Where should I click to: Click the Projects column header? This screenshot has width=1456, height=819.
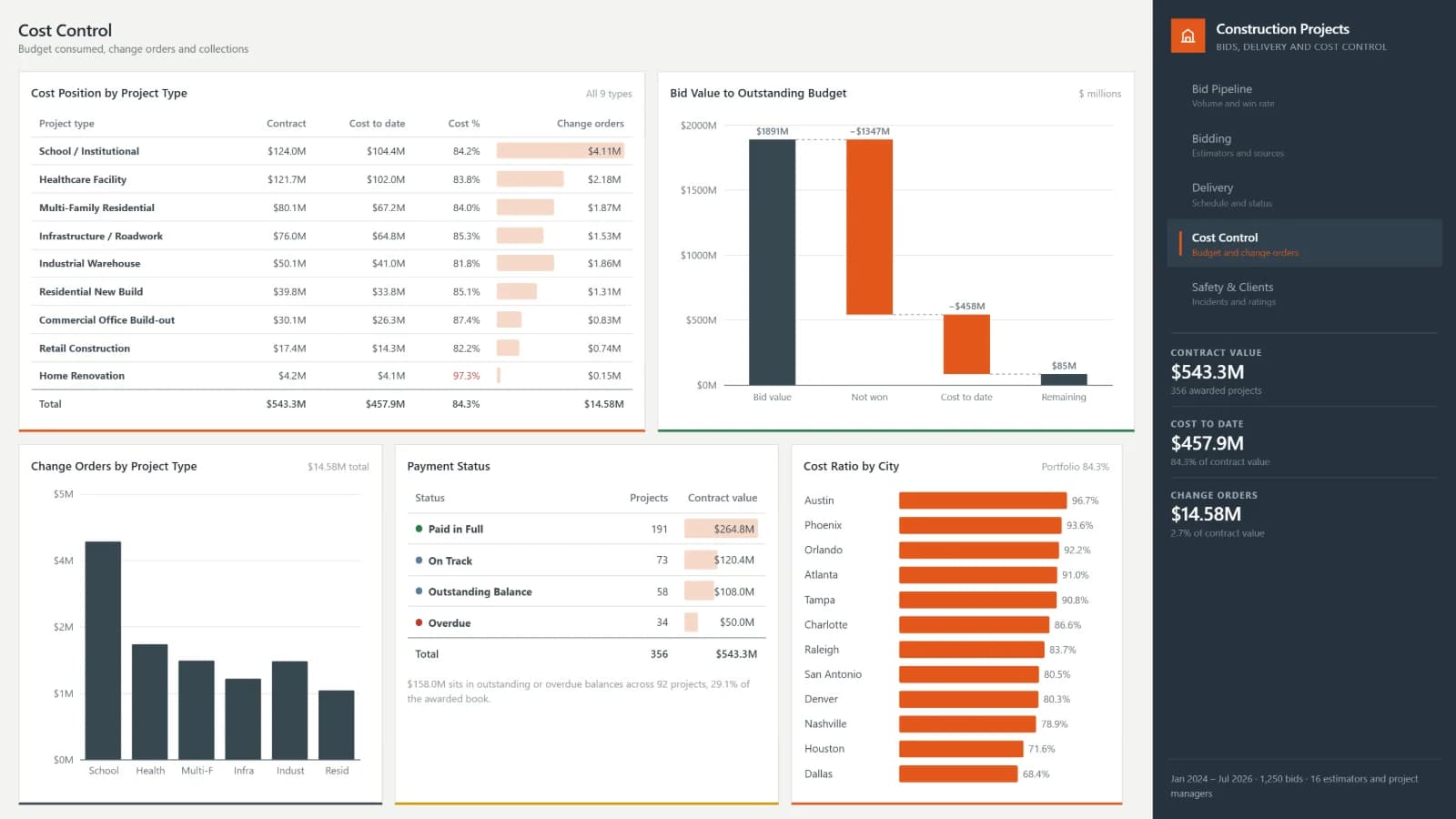649,498
